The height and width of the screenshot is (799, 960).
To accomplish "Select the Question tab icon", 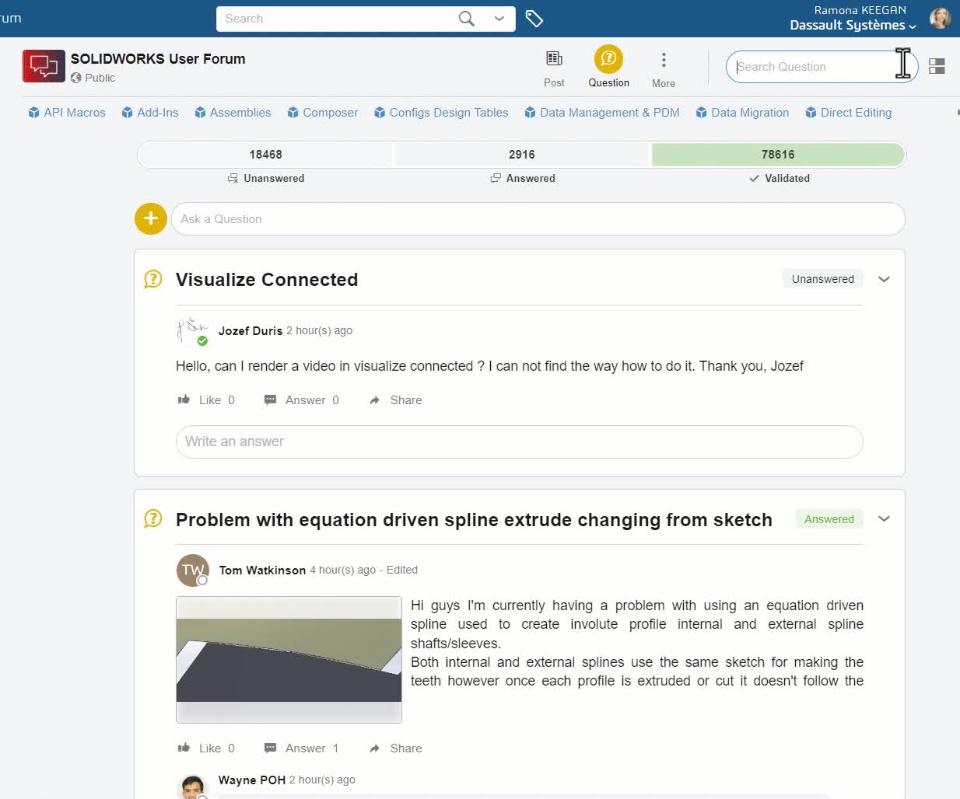I will pyautogui.click(x=608, y=59).
